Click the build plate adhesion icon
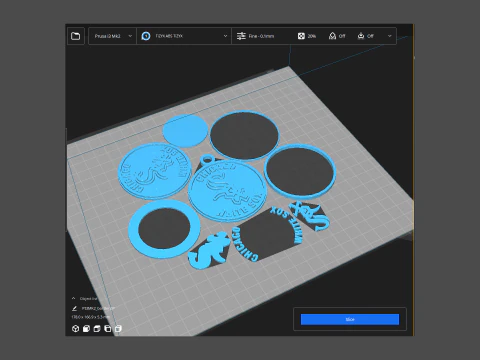Image resolution: width=480 pixels, height=360 pixels. coord(361,36)
